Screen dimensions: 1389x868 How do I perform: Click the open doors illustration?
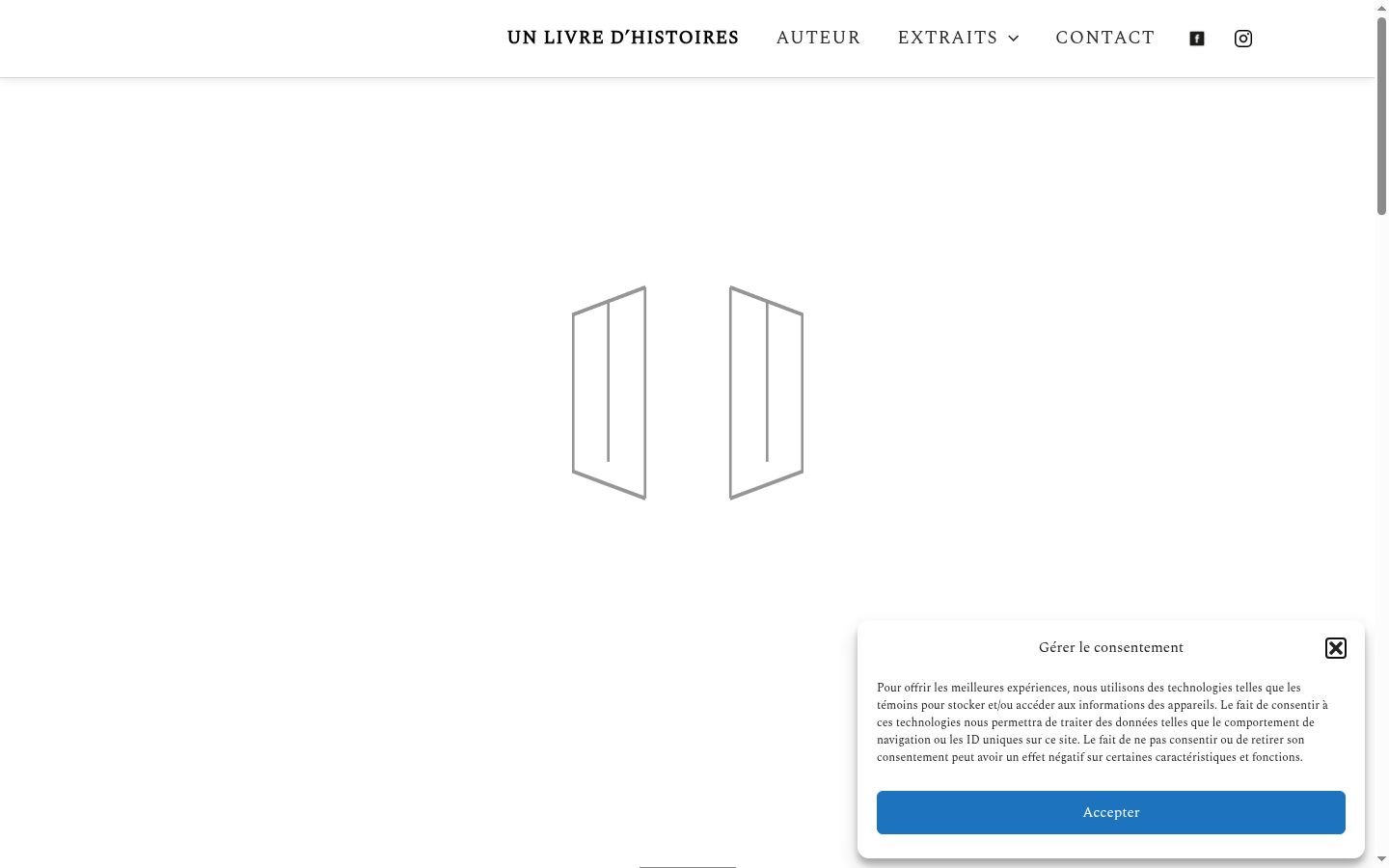tap(688, 393)
